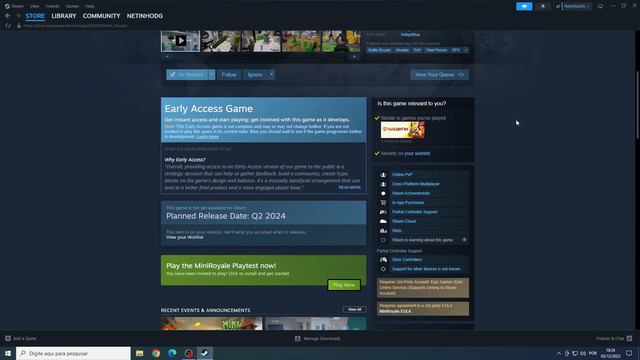Click the Steam Achievements icon
This screenshot has height=360, width=640.
(x=383, y=193)
